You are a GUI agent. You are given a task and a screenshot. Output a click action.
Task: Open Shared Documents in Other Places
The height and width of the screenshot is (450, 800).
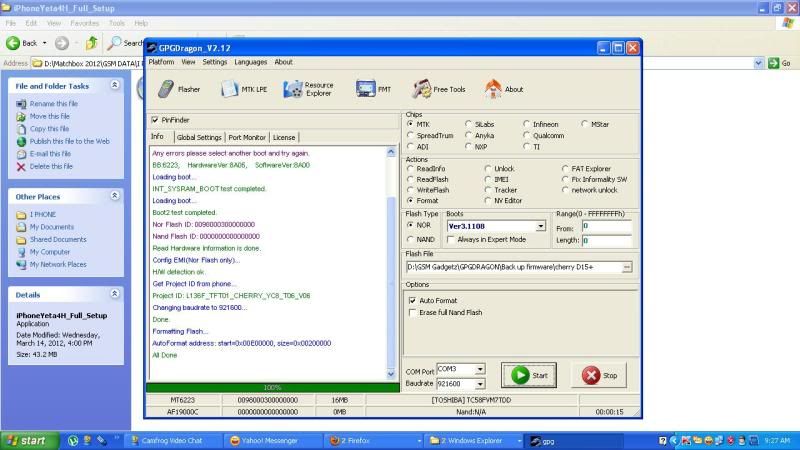point(58,239)
